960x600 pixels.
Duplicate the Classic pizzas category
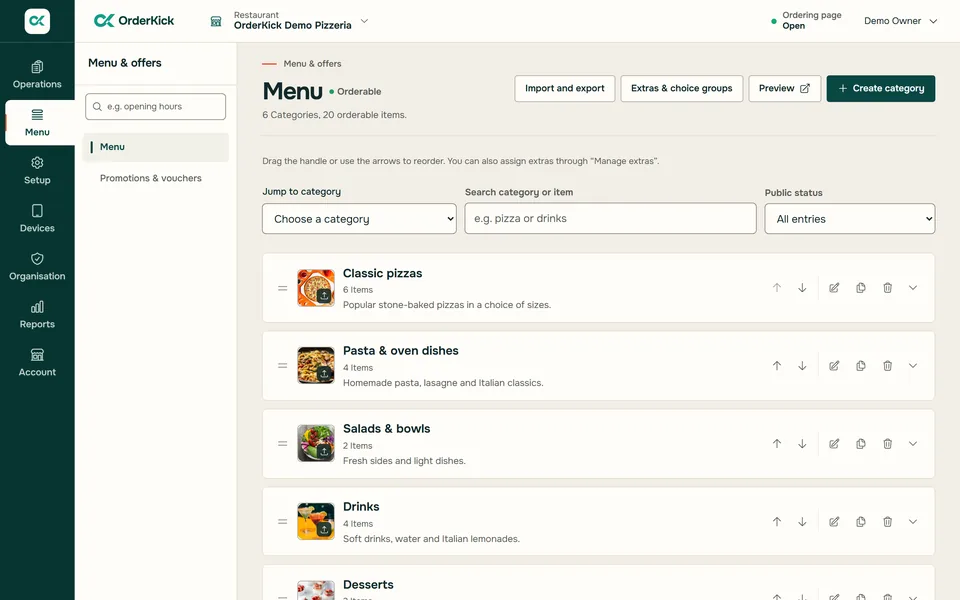(861, 288)
